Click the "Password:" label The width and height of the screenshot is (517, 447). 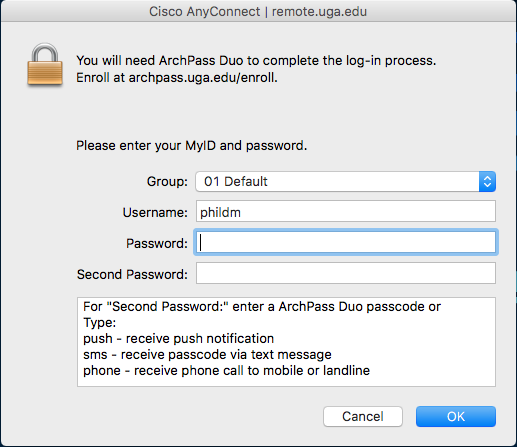pyautogui.click(x=157, y=244)
